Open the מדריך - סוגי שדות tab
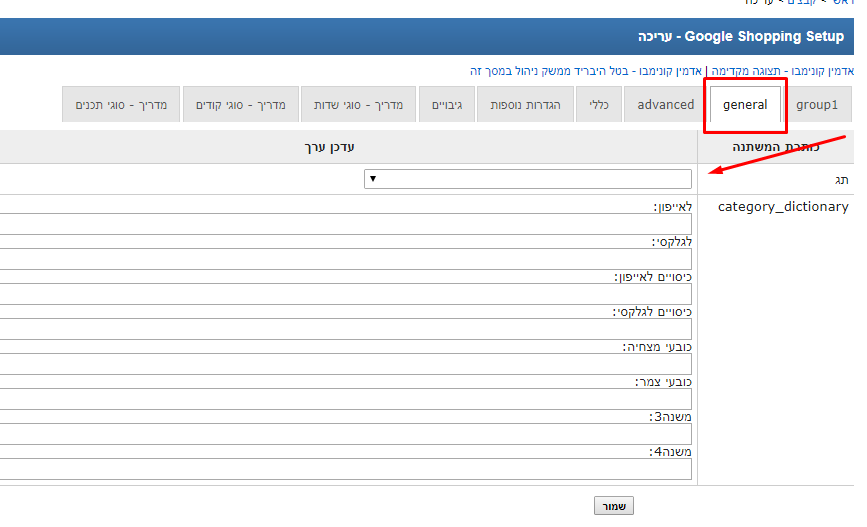The height and width of the screenshot is (527, 867). click(358, 105)
